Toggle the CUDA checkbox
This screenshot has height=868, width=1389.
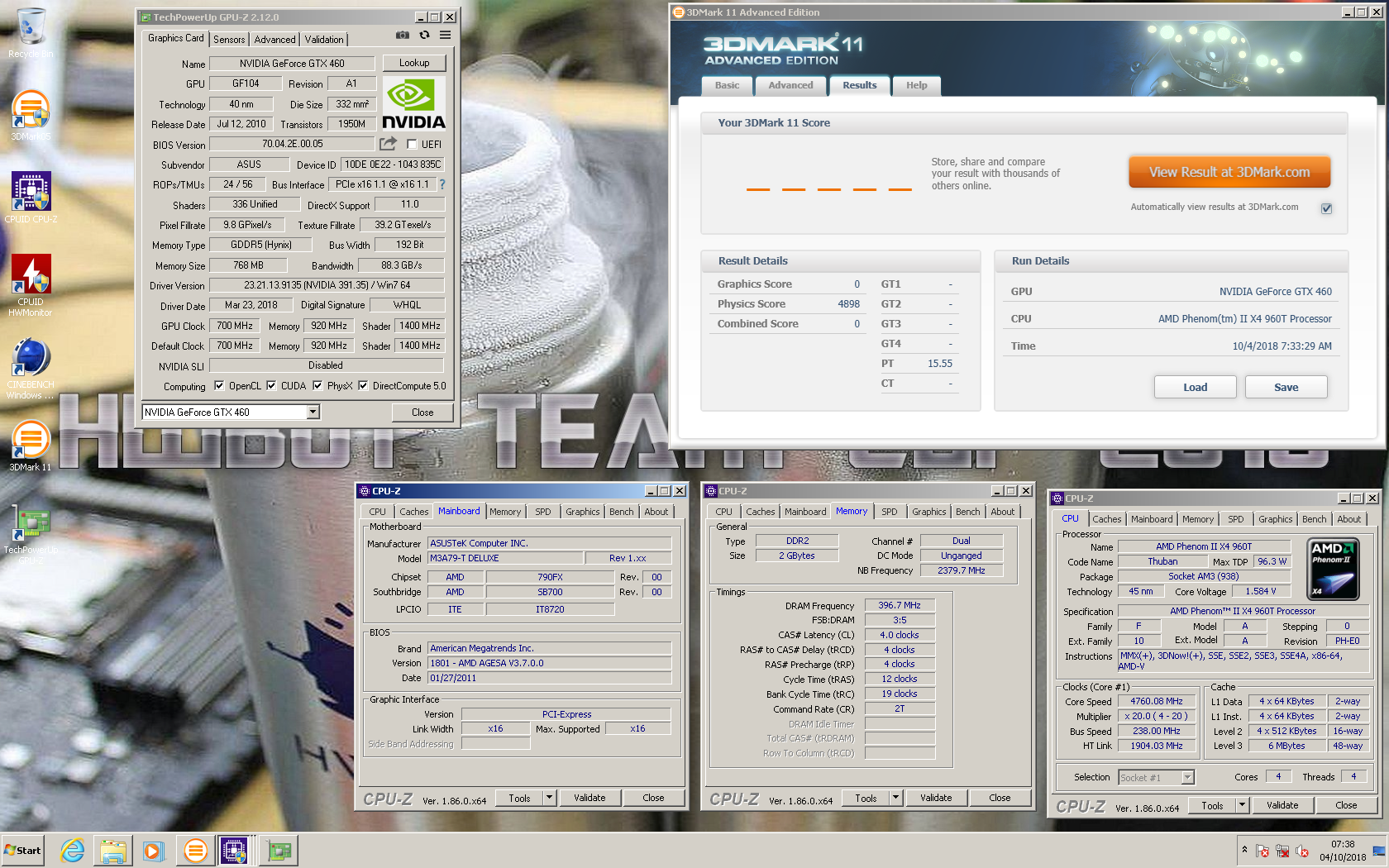[x=271, y=385]
